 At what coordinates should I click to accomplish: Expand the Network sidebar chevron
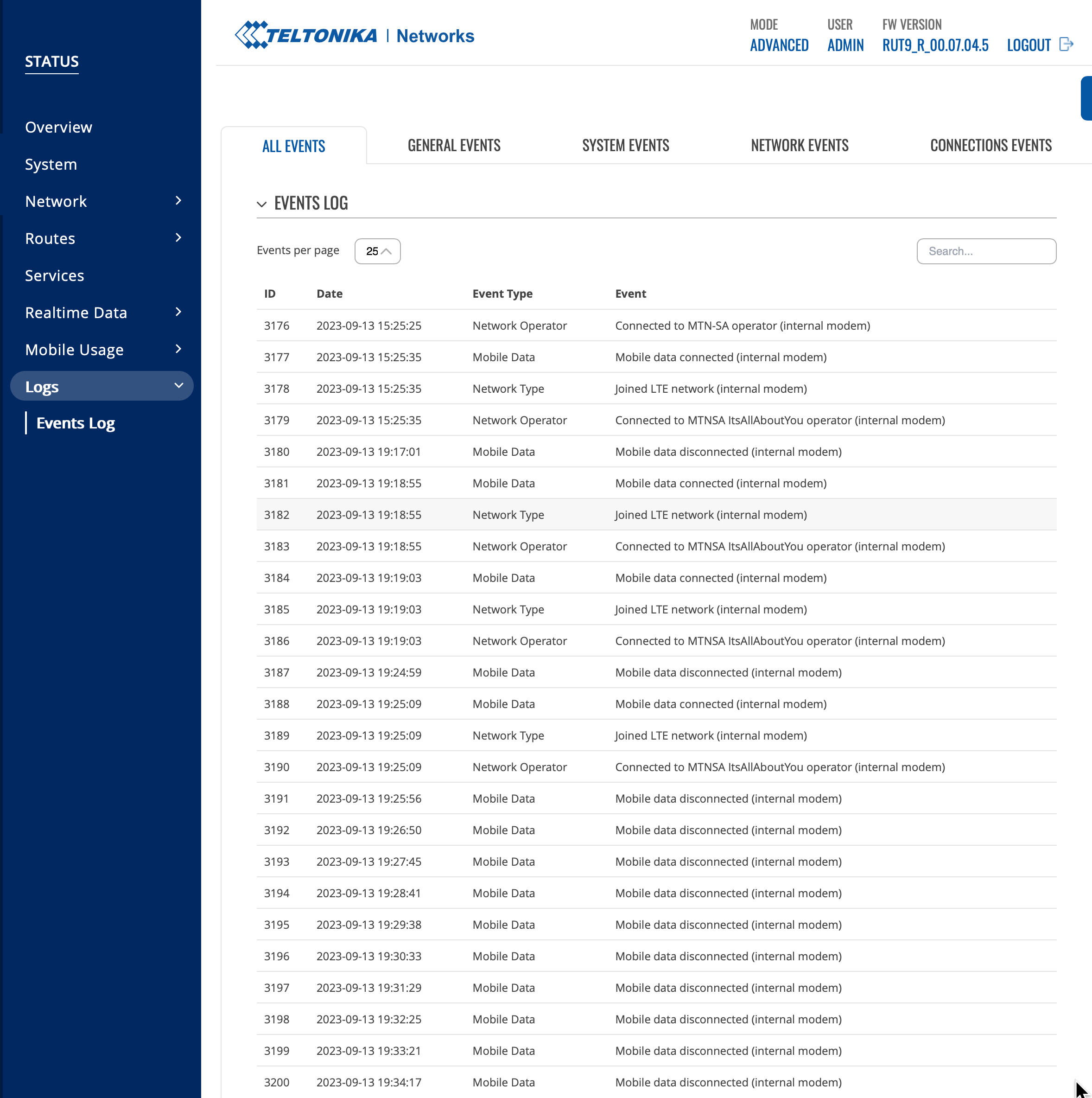coord(178,201)
